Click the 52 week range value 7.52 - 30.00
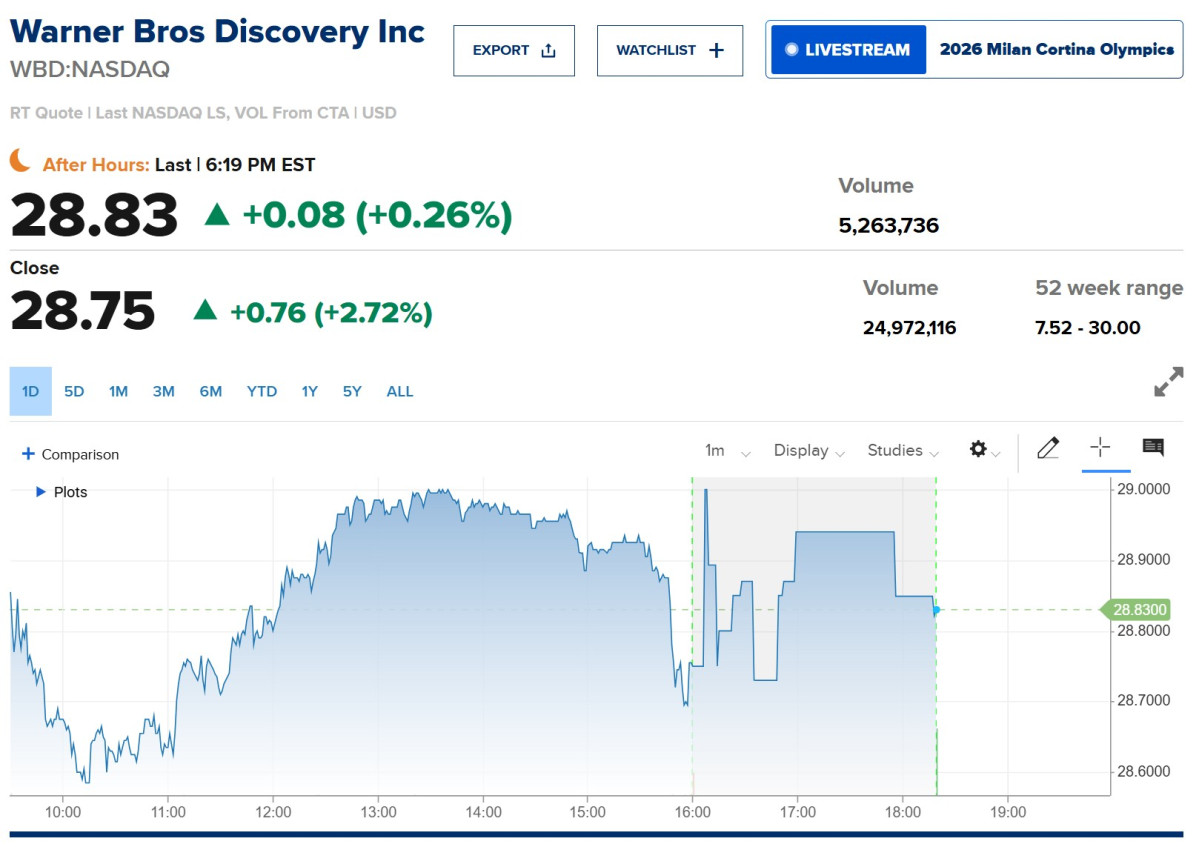1199x847 pixels. [x=1087, y=328]
